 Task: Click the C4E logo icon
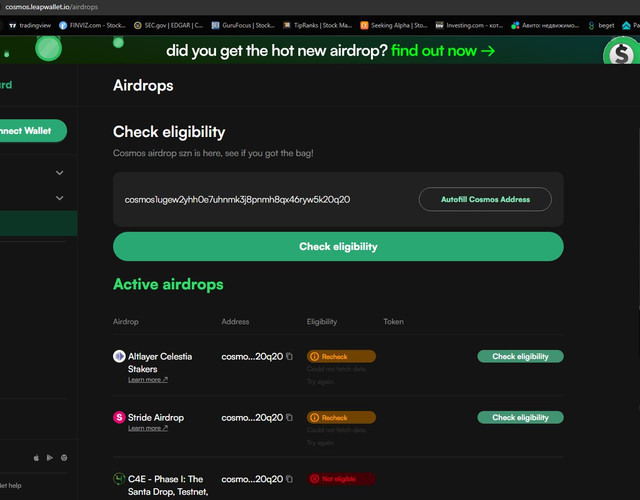tap(119, 478)
